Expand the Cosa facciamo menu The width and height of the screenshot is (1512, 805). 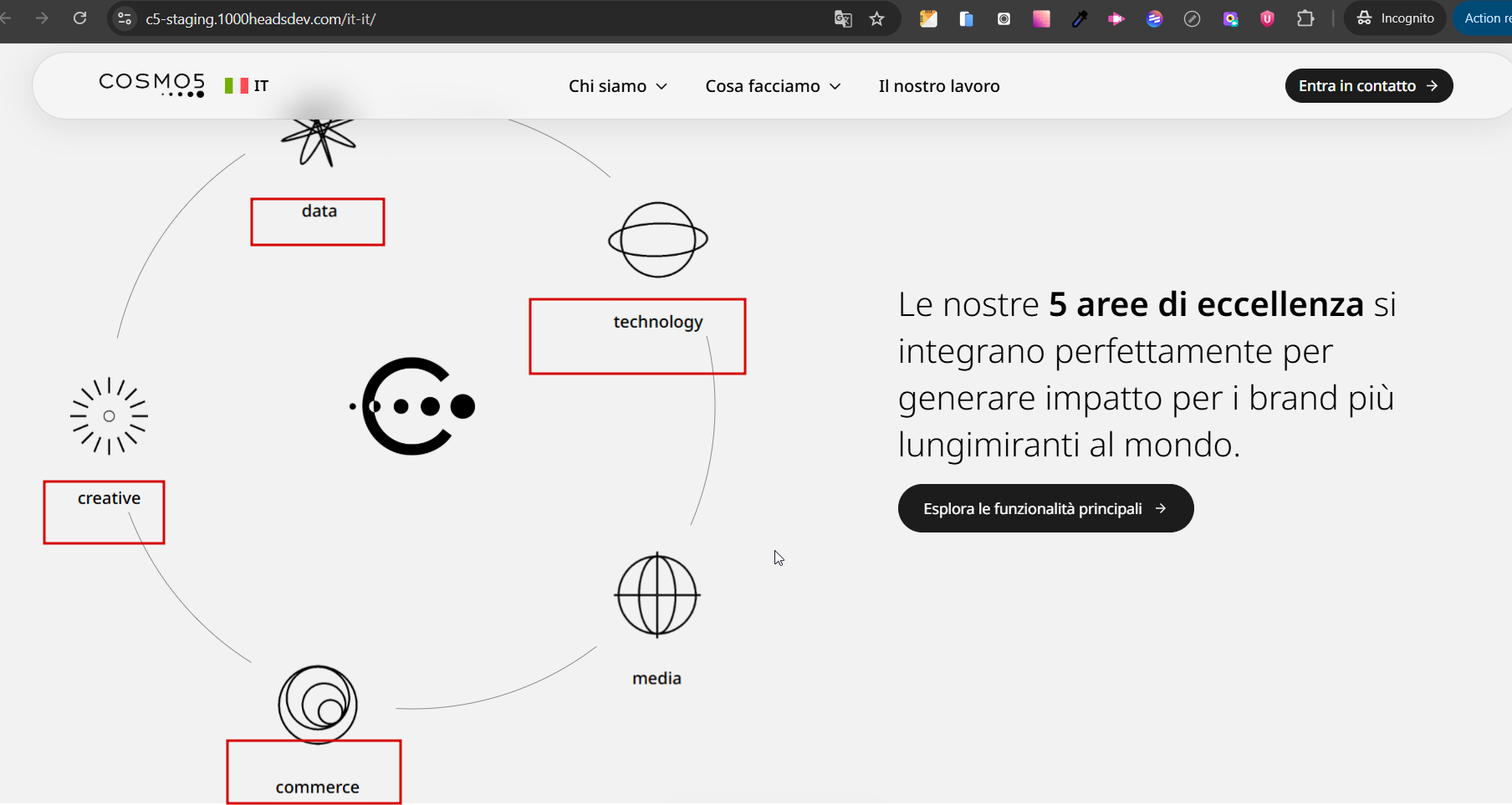click(x=773, y=86)
